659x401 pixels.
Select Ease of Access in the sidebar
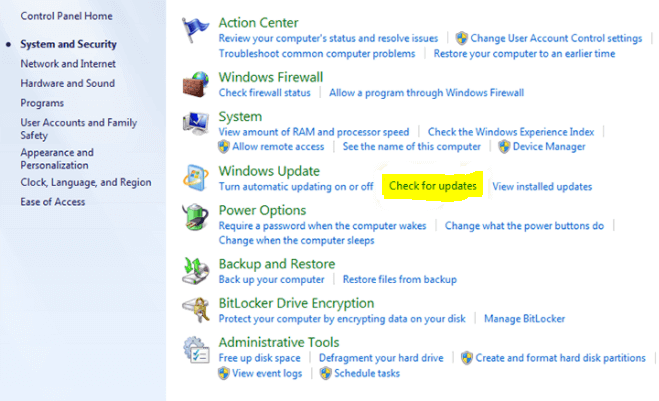[x=53, y=202]
